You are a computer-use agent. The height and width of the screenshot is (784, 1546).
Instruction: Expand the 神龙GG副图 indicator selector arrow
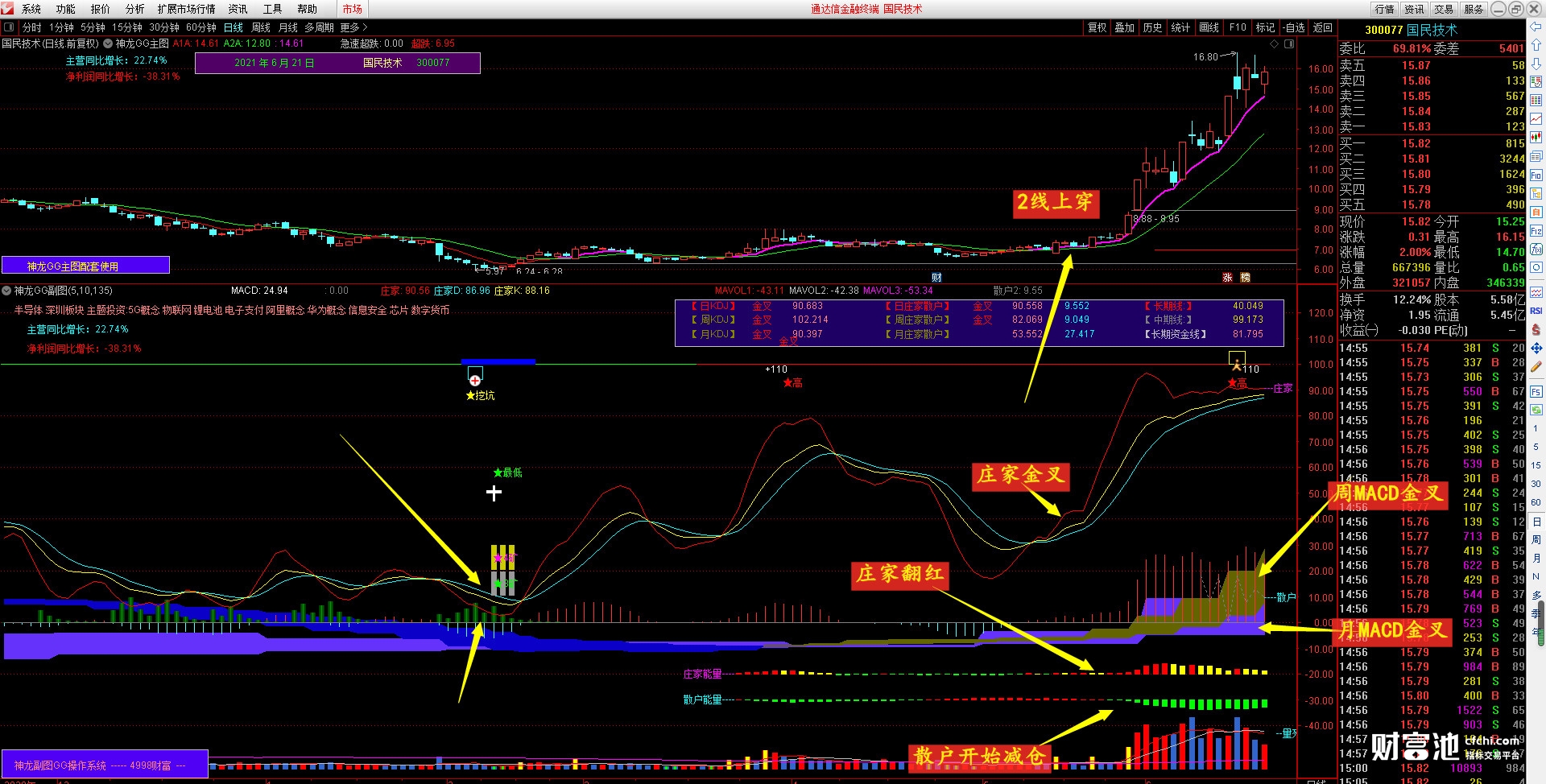coord(6,291)
